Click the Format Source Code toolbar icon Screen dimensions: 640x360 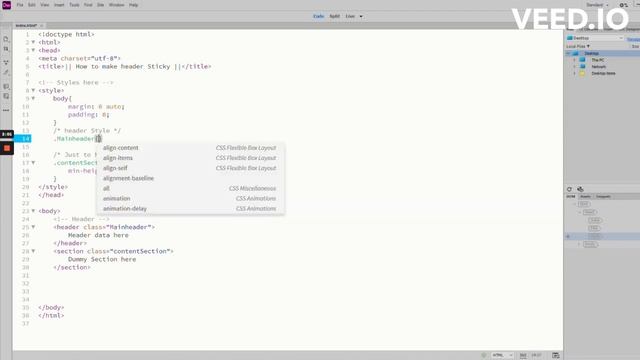(6, 72)
